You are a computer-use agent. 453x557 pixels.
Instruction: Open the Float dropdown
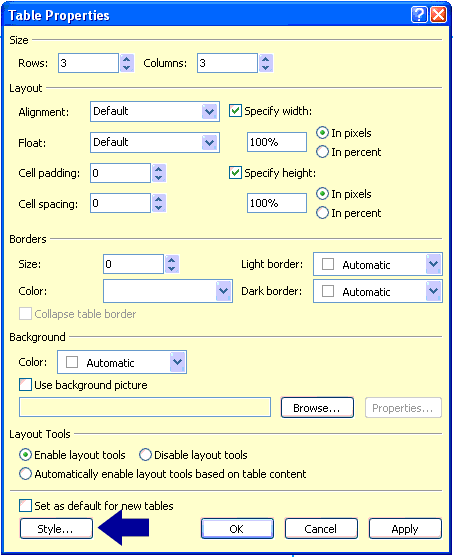tap(210, 142)
